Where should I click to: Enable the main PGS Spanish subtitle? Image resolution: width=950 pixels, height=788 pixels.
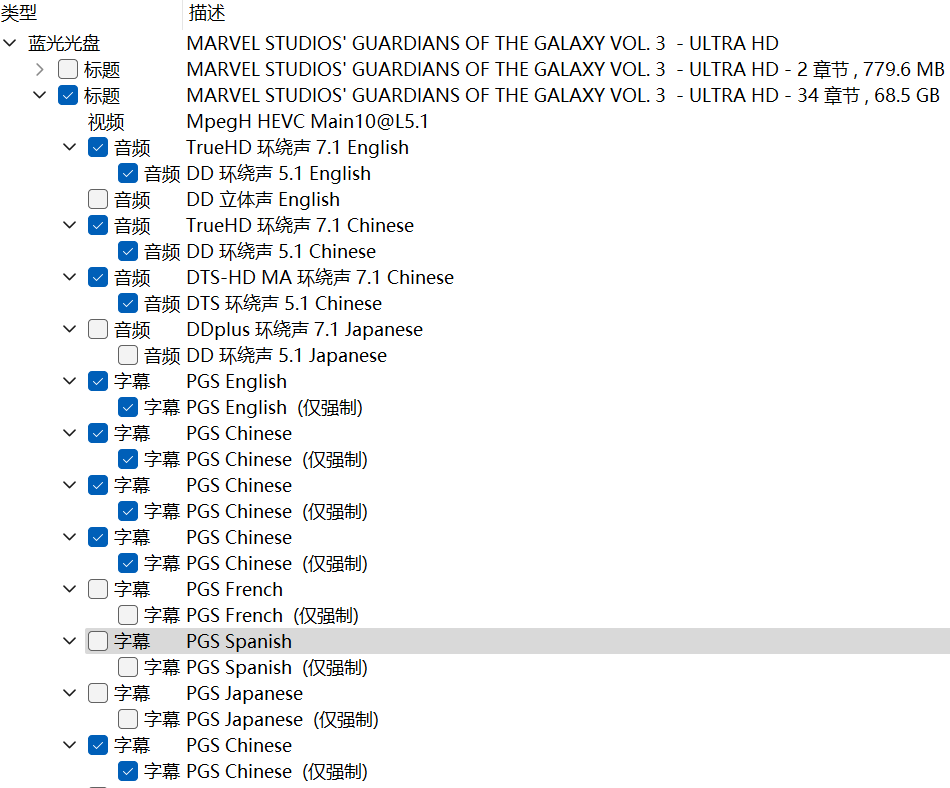pyautogui.click(x=98, y=641)
